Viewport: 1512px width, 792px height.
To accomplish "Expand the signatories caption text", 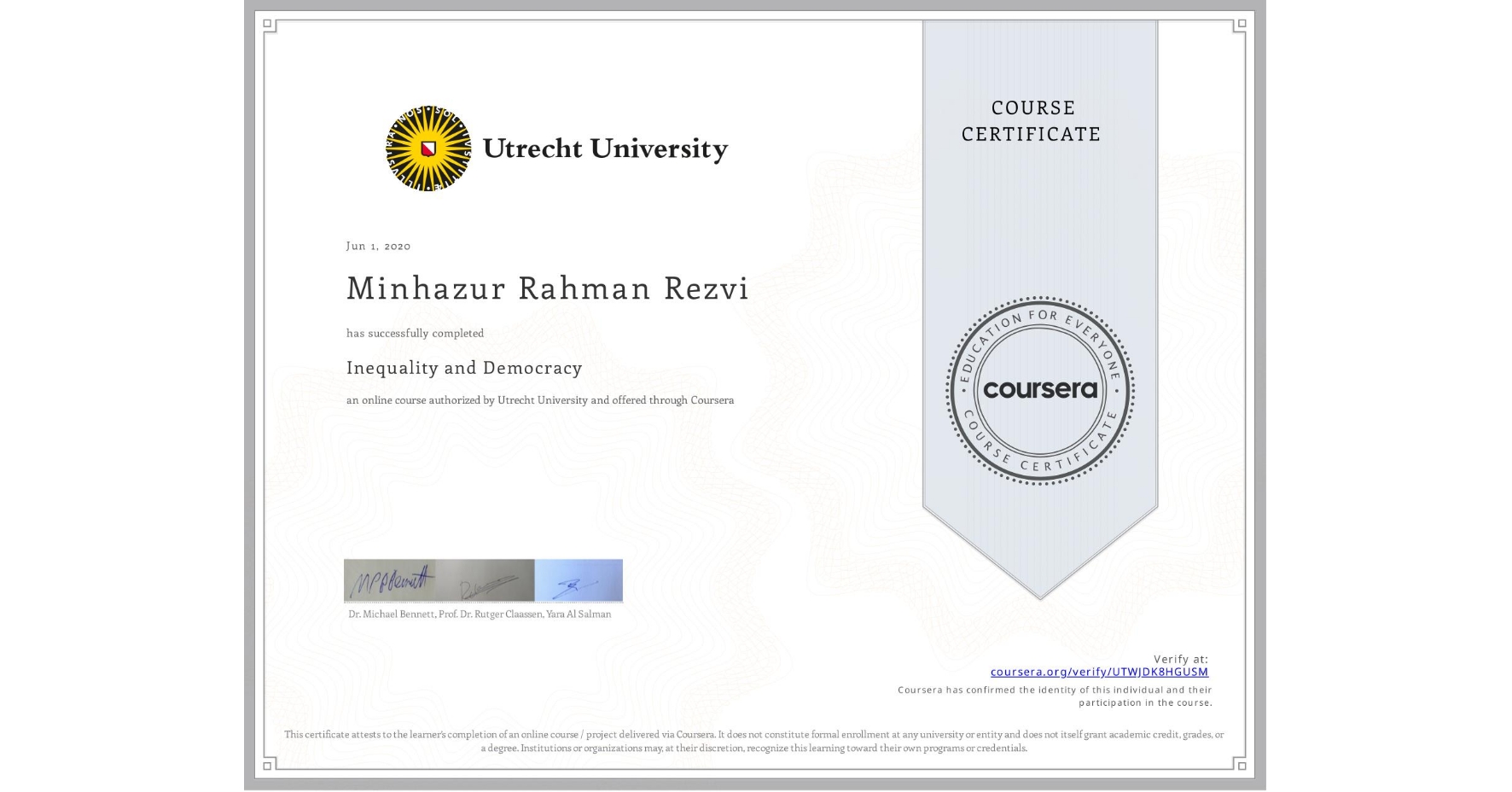I will [x=478, y=614].
